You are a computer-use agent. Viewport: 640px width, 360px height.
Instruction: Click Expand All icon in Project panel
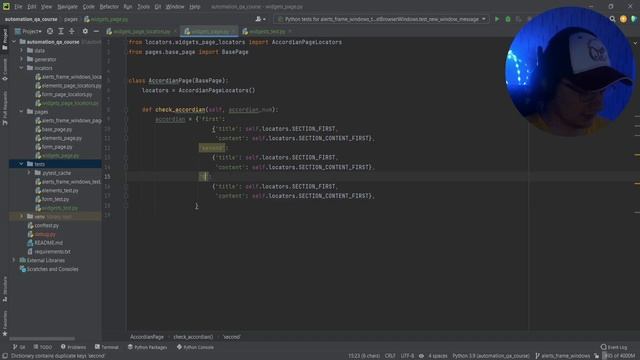(x=61, y=31)
